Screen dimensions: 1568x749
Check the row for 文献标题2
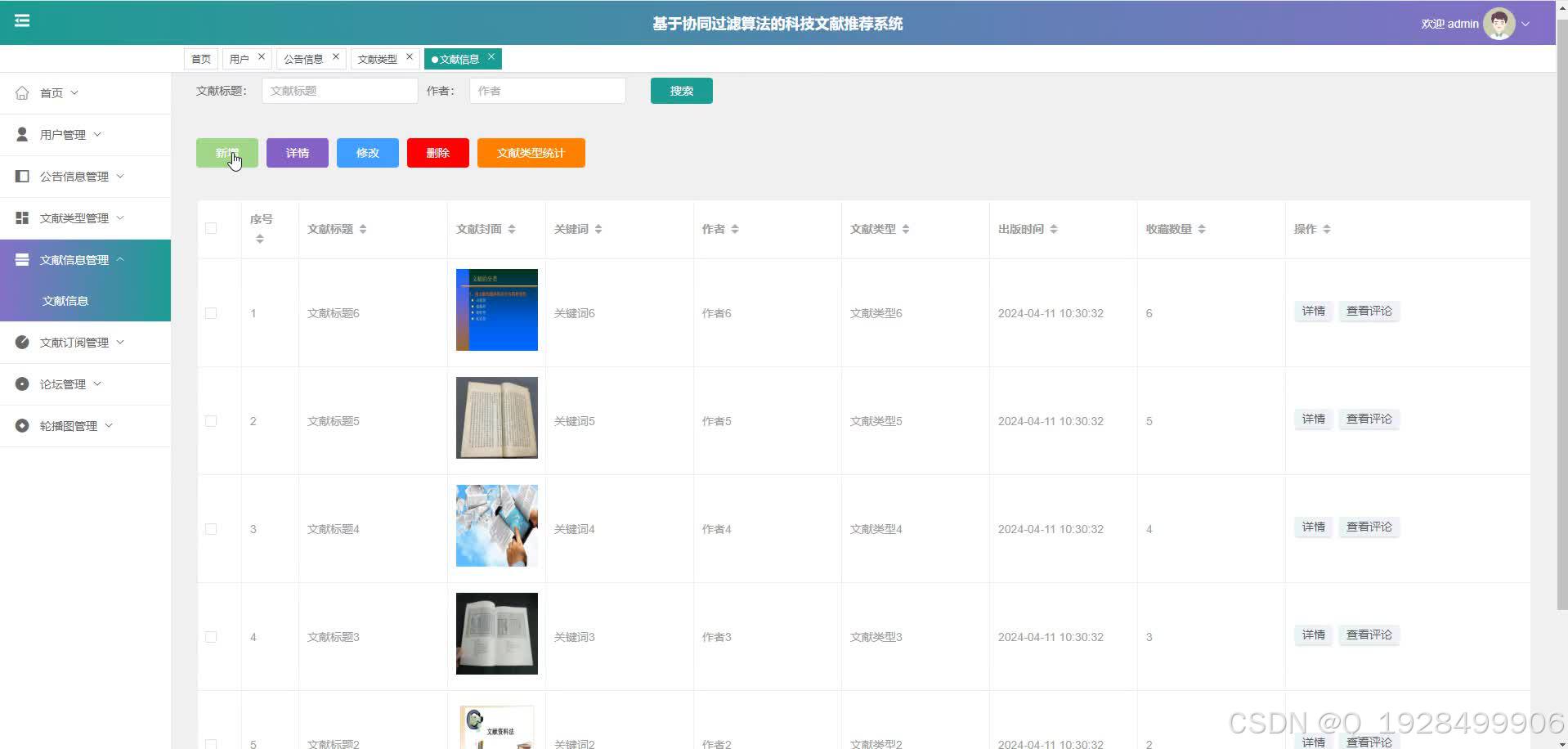[211, 744]
